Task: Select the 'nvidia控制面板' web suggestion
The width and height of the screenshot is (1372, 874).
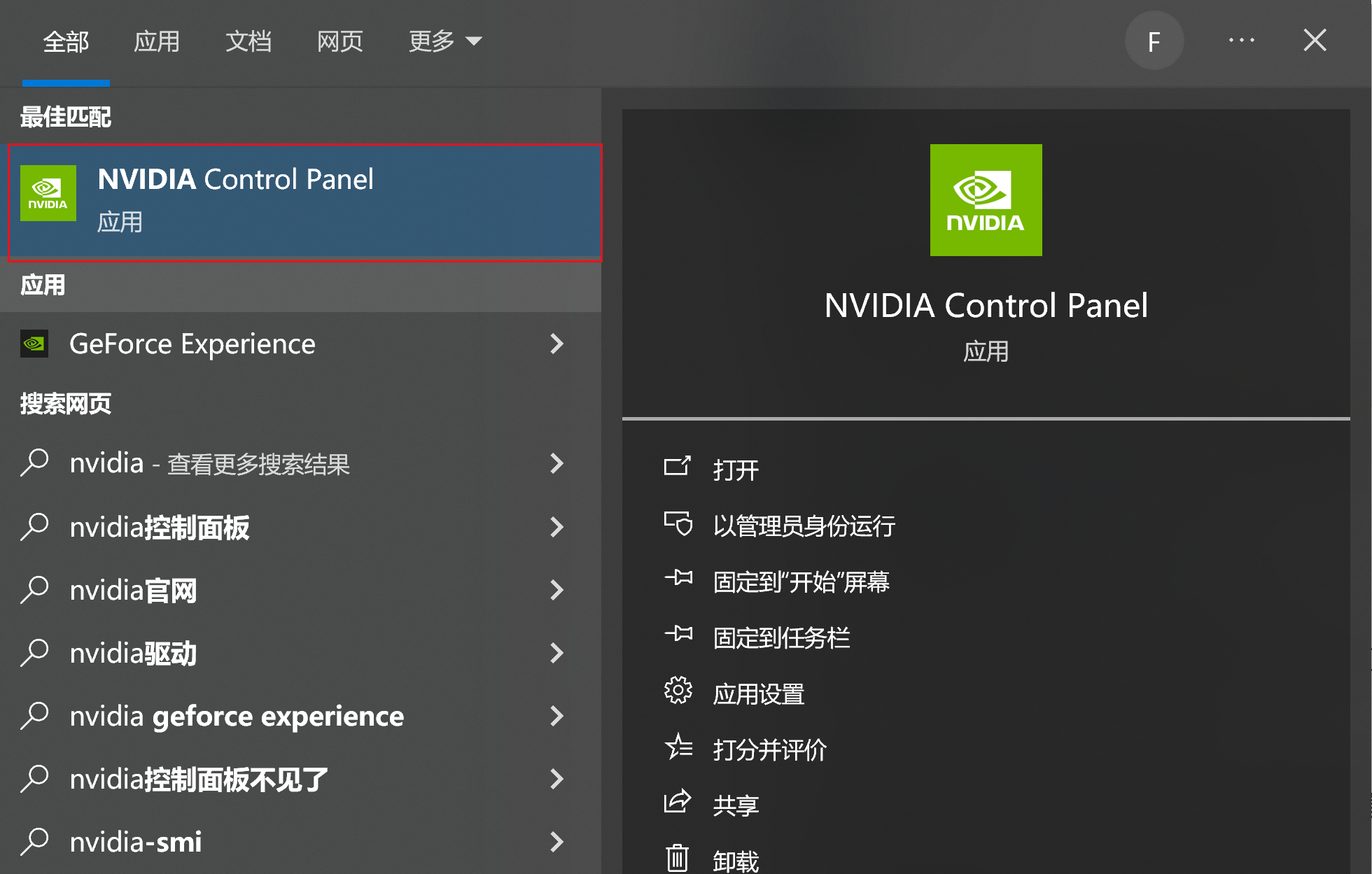Action: (x=300, y=527)
